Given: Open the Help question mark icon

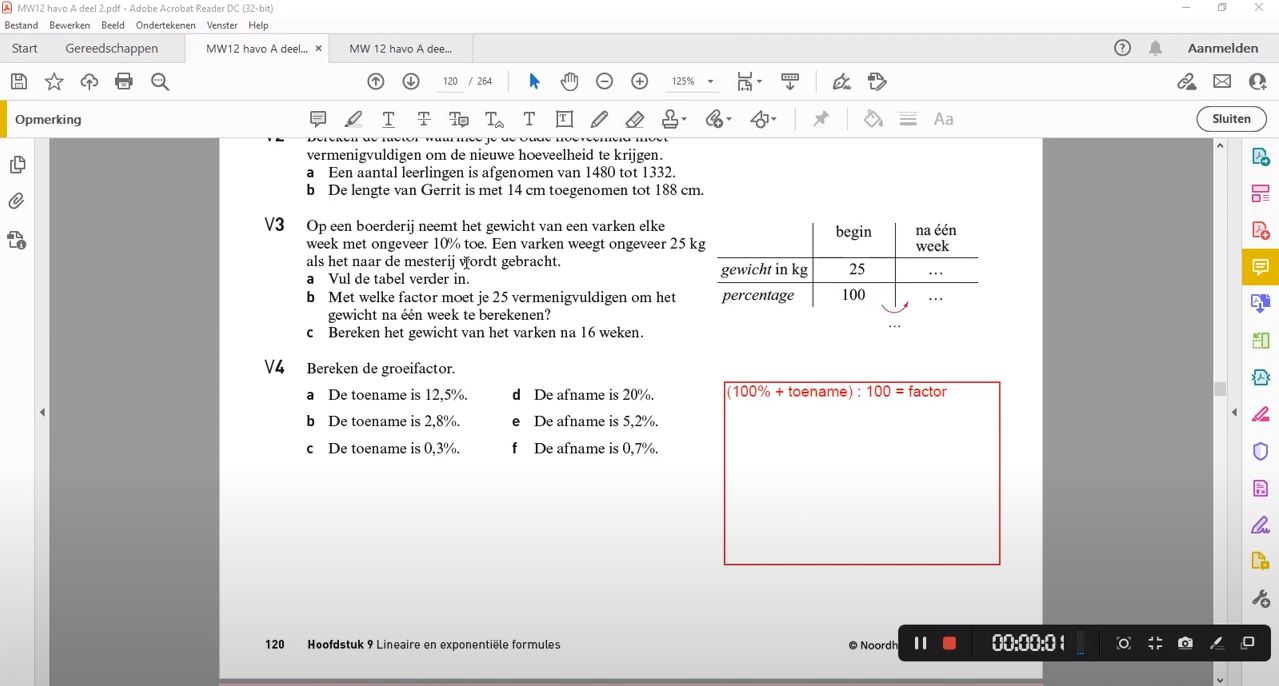Looking at the screenshot, I should tap(1122, 48).
